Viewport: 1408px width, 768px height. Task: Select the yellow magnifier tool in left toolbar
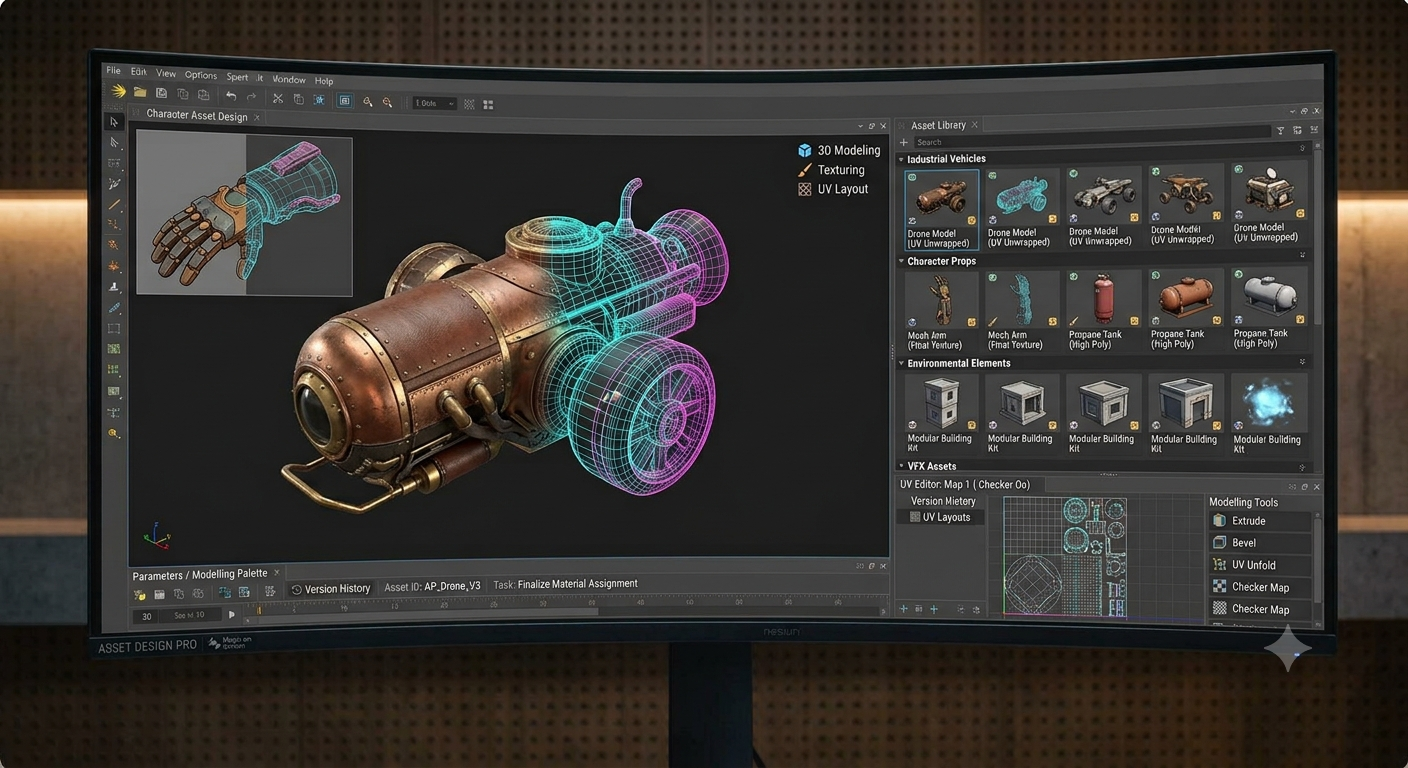tap(114, 433)
